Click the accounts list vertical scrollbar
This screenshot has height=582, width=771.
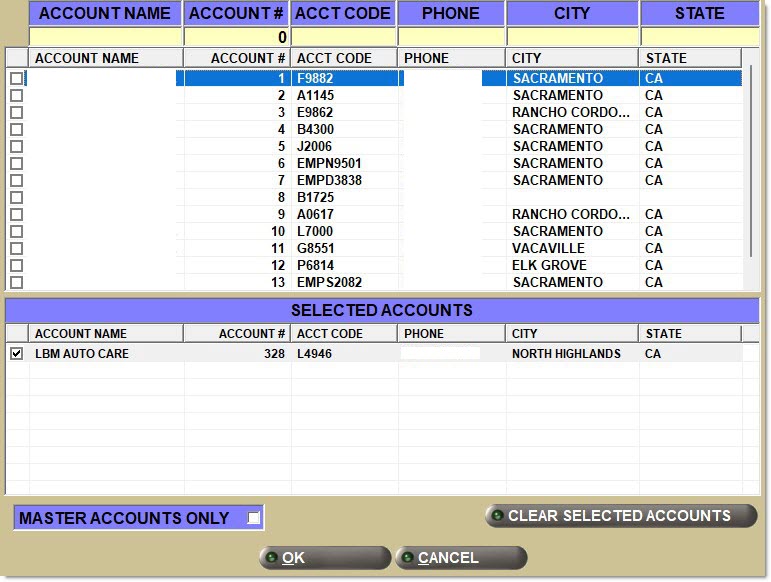pyautogui.click(x=753, y=170)
